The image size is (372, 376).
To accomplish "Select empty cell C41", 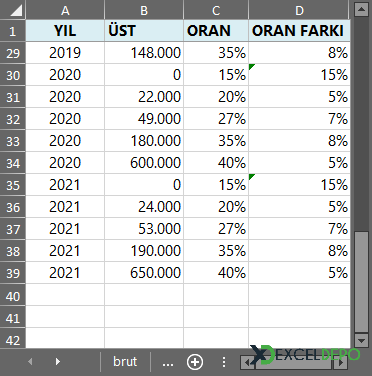I will tap(216, 317).
